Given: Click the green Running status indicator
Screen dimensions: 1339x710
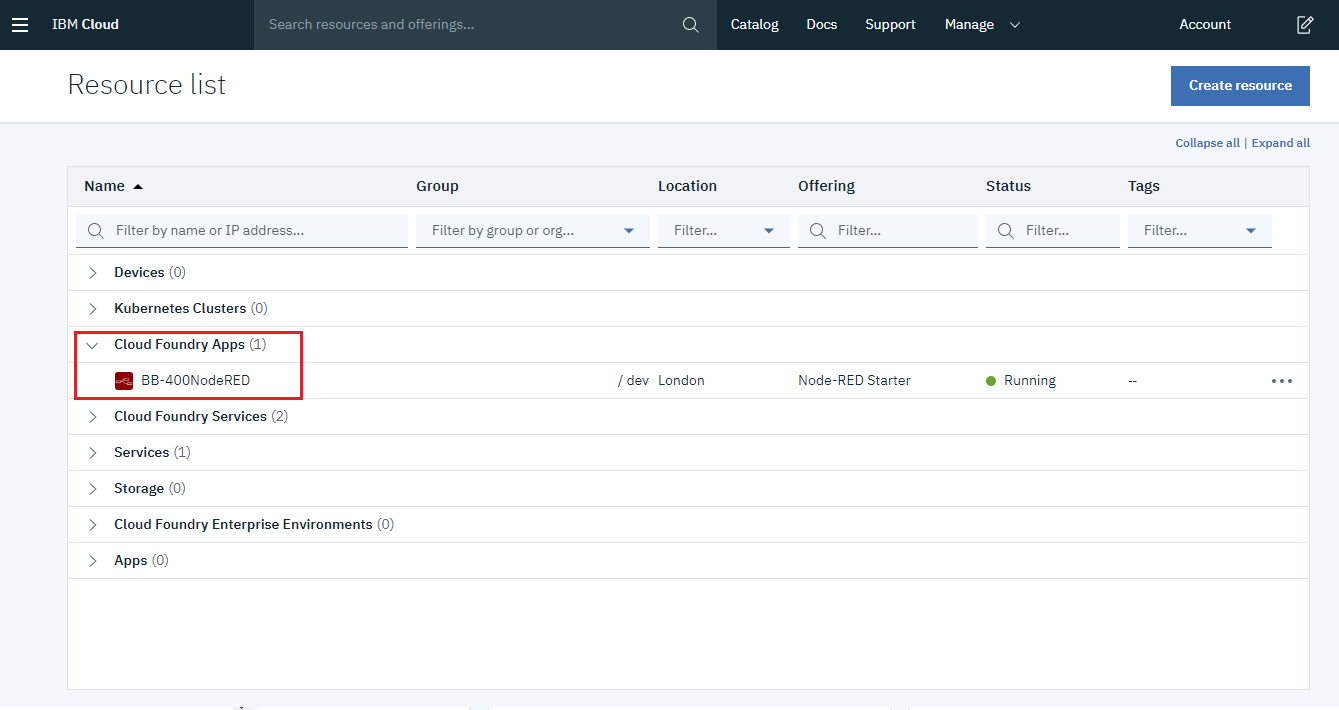Looking at the screenshot, I should click(x=990, y=380).
